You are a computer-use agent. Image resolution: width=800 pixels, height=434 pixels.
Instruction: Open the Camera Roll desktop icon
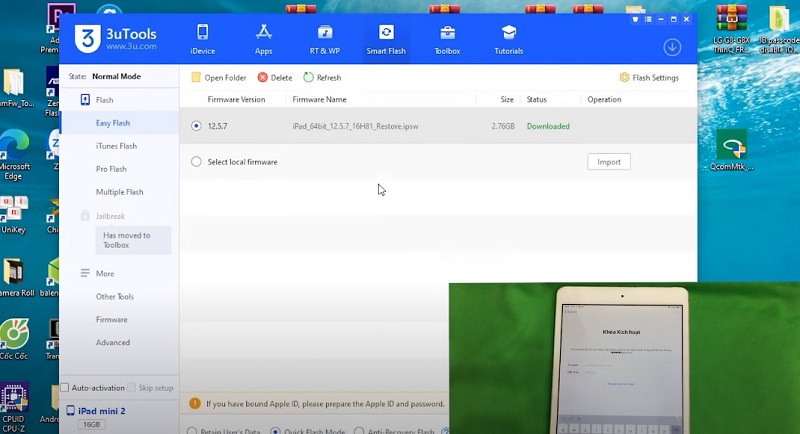pos(15,278)
